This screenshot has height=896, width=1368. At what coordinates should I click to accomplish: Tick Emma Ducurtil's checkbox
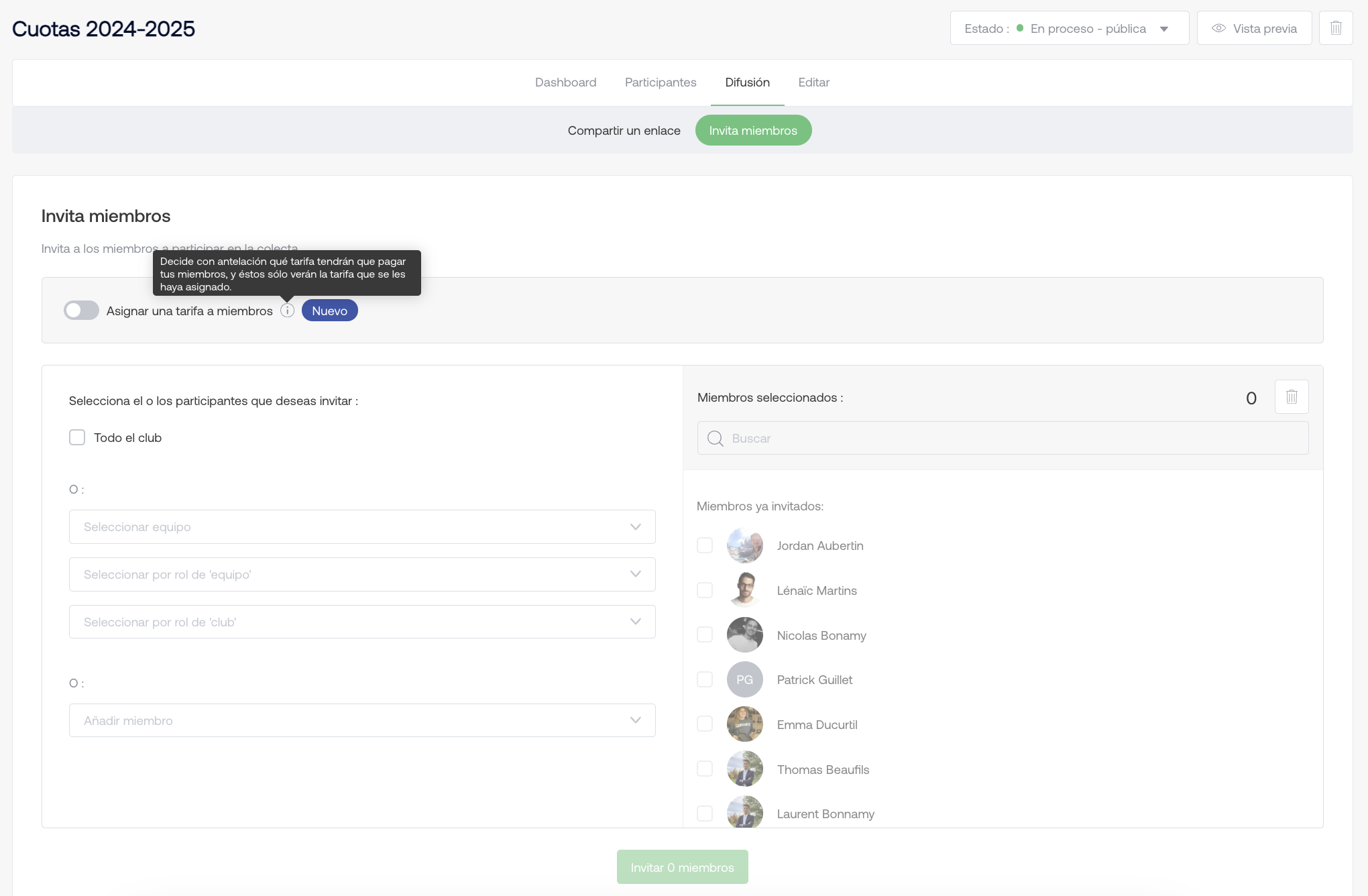[x=705, y=724]
